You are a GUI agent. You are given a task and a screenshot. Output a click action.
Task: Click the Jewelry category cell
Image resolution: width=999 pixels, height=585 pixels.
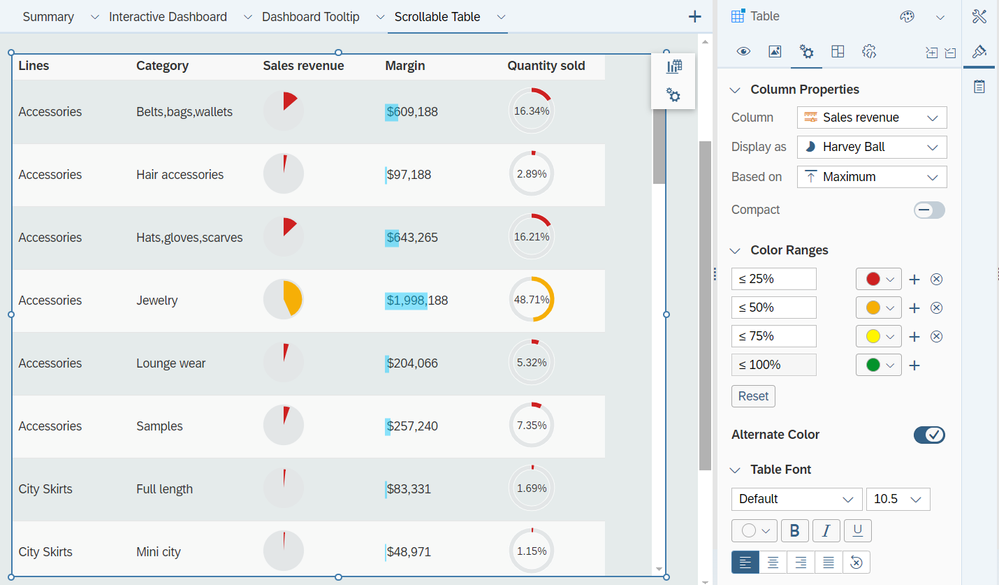coord(157,300)
